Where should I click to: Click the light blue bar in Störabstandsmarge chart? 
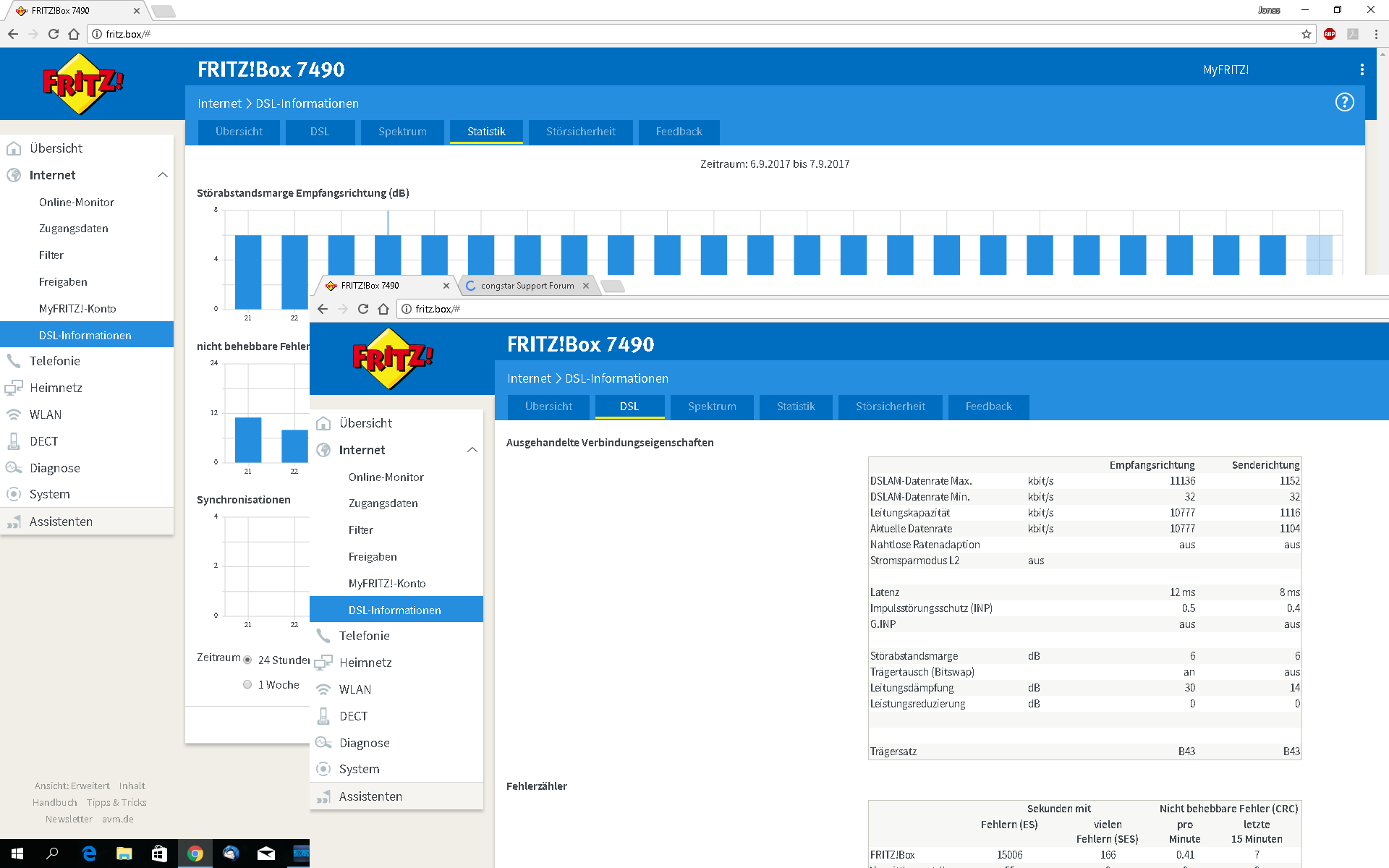point(1319,255)
